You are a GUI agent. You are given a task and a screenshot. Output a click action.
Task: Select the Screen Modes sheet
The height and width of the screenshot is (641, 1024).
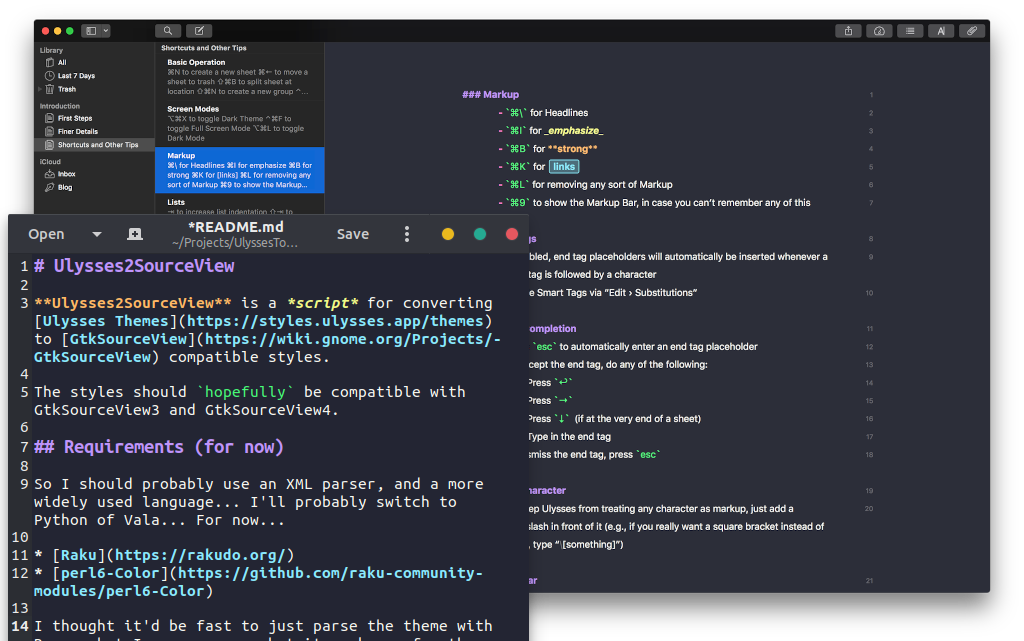coord(240,123)
